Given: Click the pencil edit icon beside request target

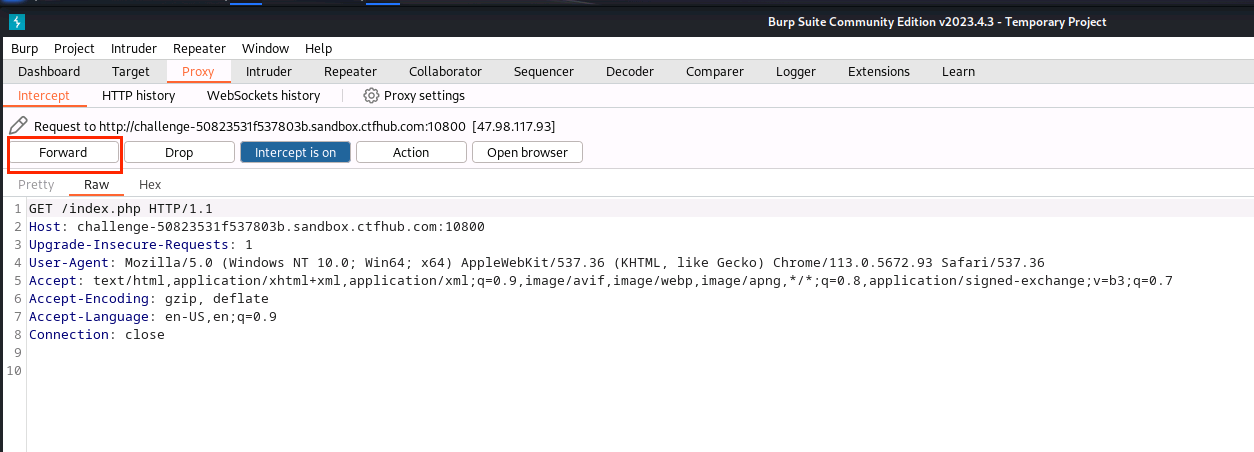Looking at the screenshot, I should pos(18,126).
